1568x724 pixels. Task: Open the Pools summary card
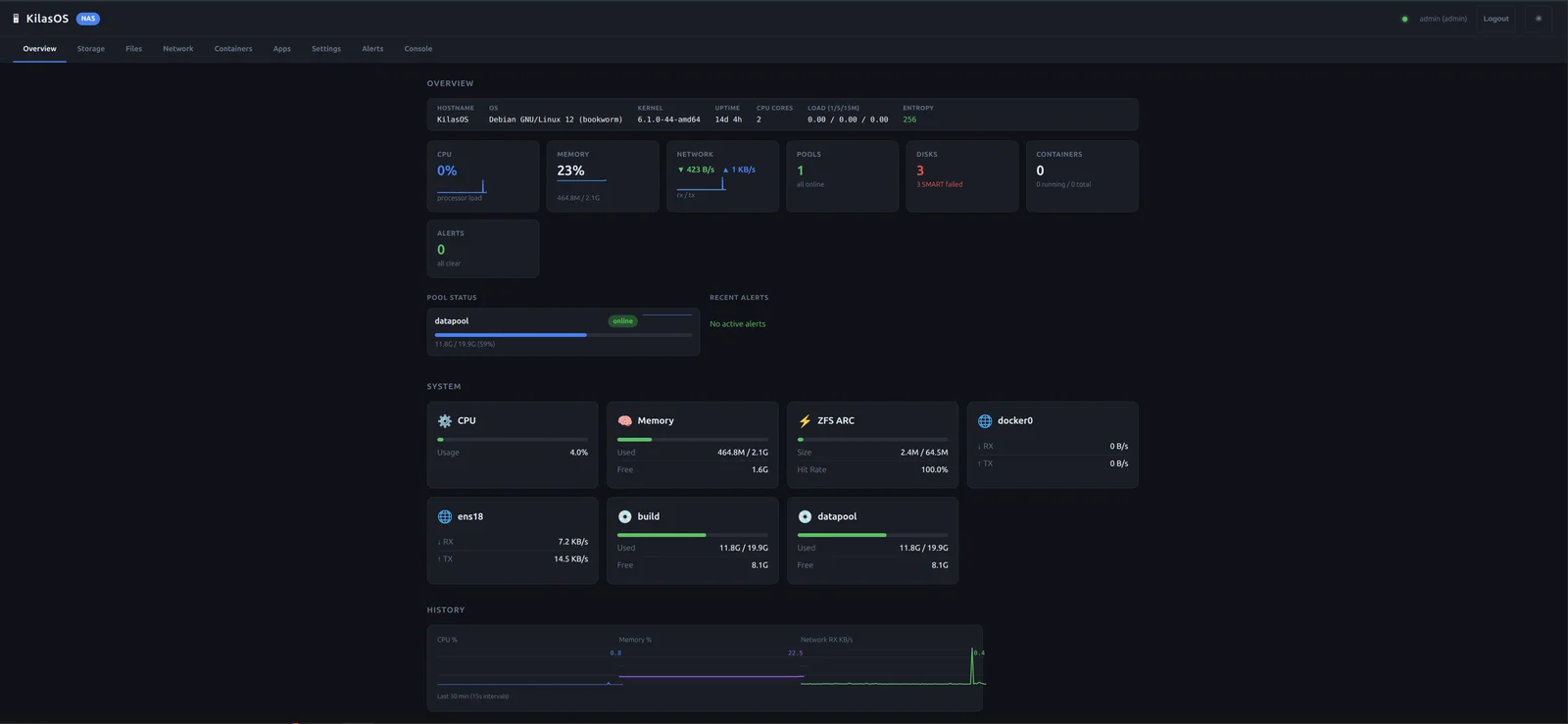click(843, 176)
